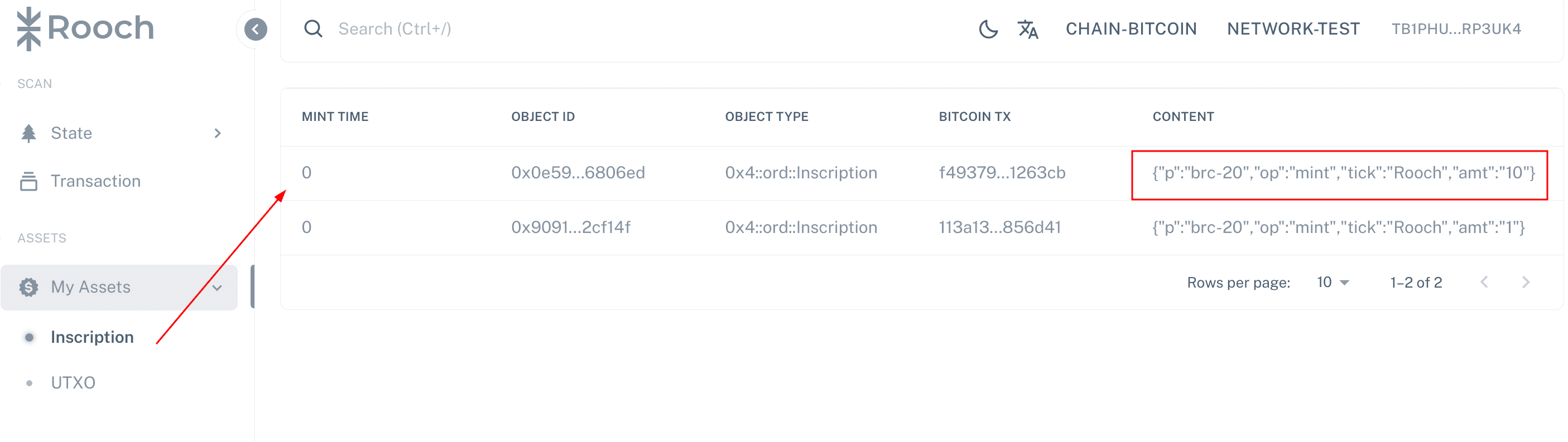Toggle dark mode with the moon icon
Image resolution: width=1568 pixels, height=442 pixels.
[988, 28]
